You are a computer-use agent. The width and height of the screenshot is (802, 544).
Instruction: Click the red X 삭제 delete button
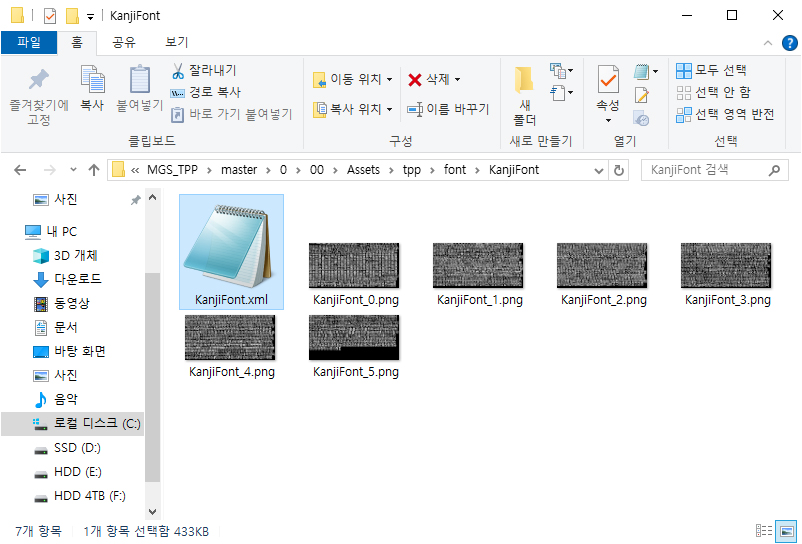(434, 79)
